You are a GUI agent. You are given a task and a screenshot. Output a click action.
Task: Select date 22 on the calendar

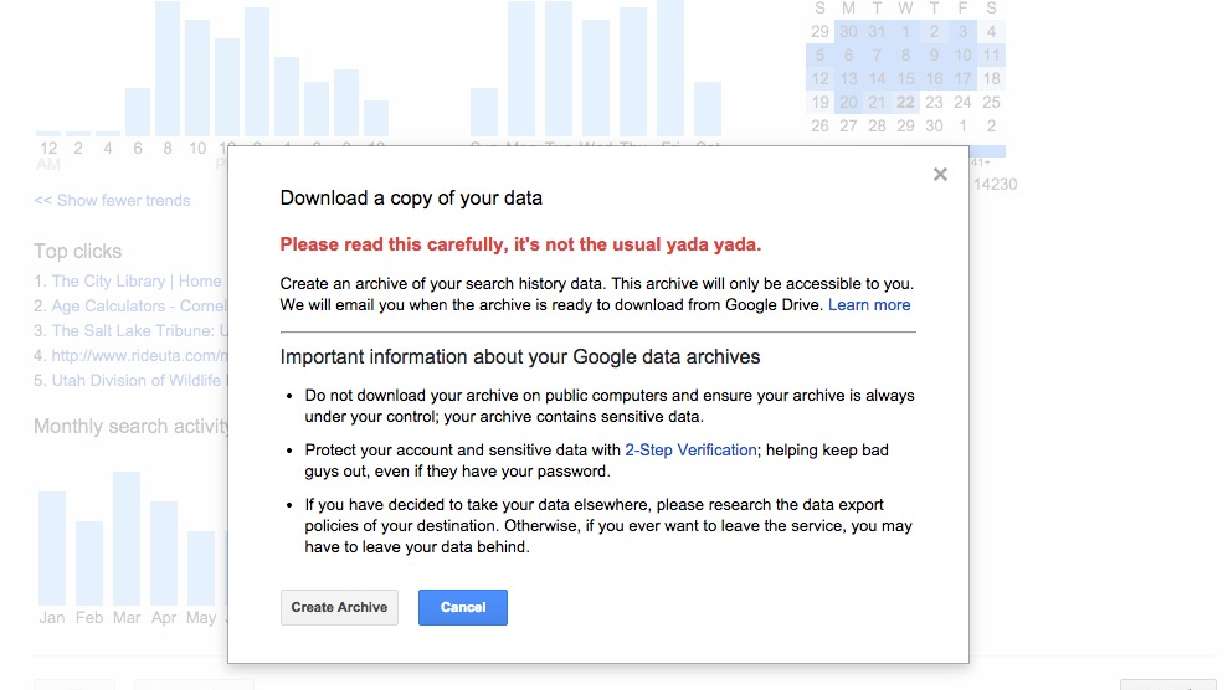(x=904, y=101)
